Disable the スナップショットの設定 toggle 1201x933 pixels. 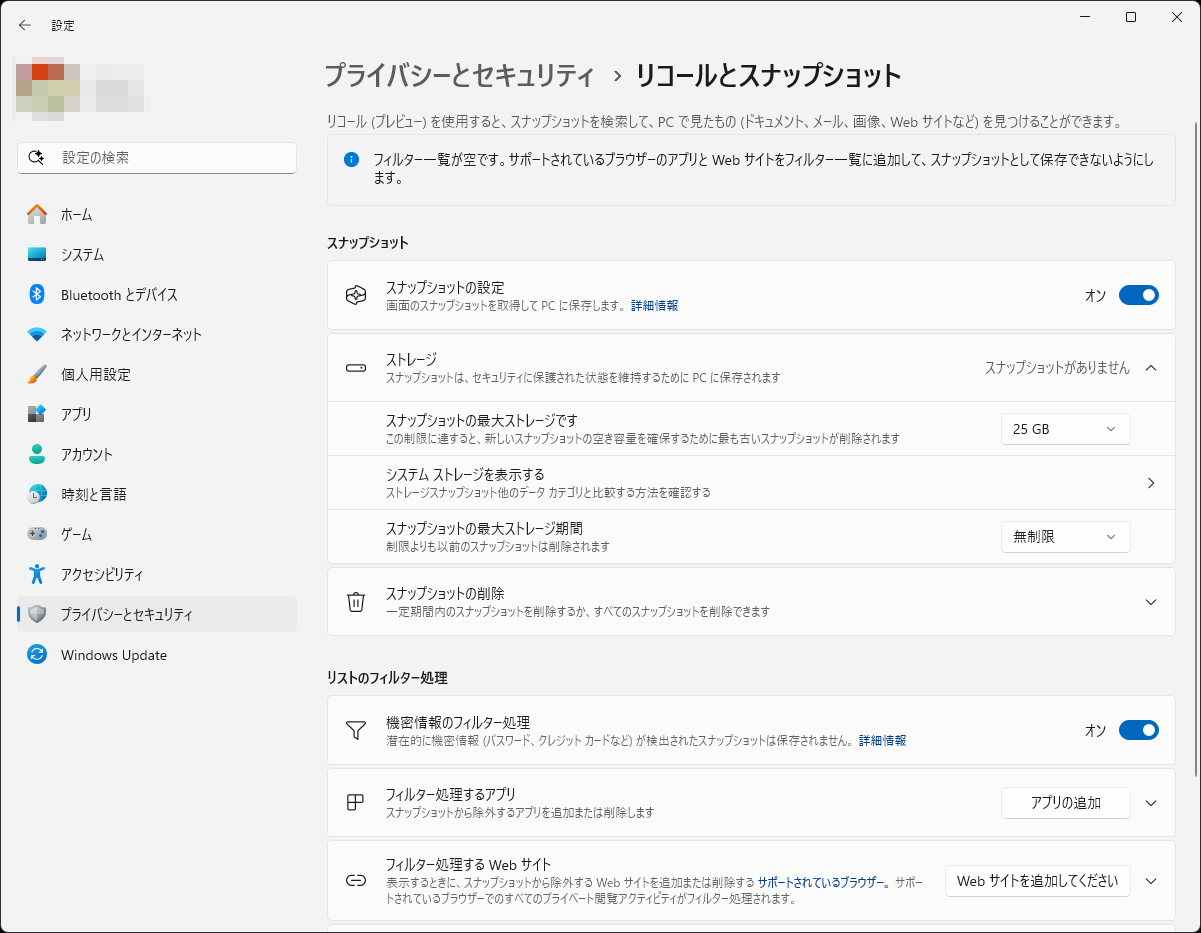tap(1138, 295)
